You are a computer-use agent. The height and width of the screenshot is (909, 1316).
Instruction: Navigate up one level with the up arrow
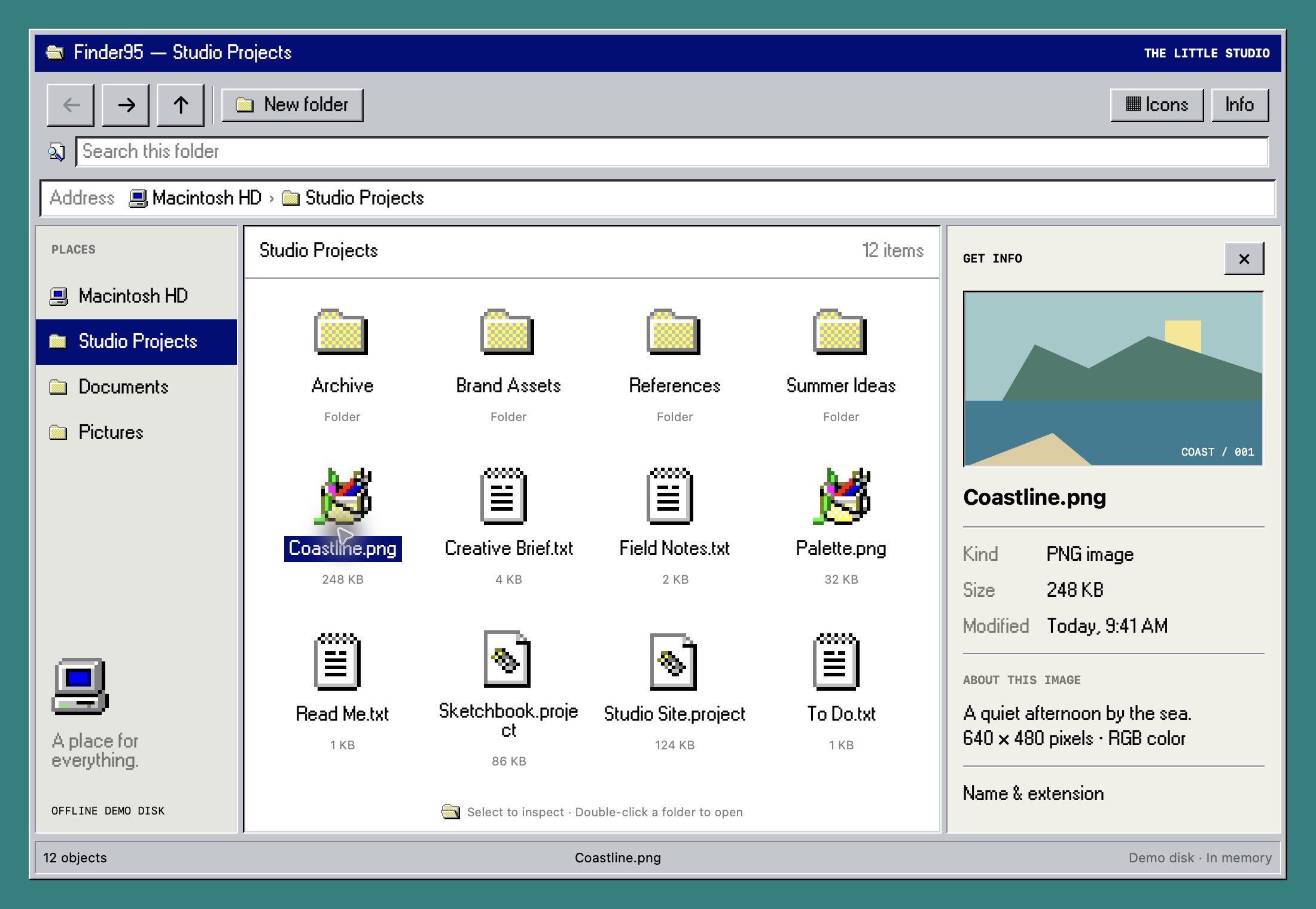pos(181,105)
